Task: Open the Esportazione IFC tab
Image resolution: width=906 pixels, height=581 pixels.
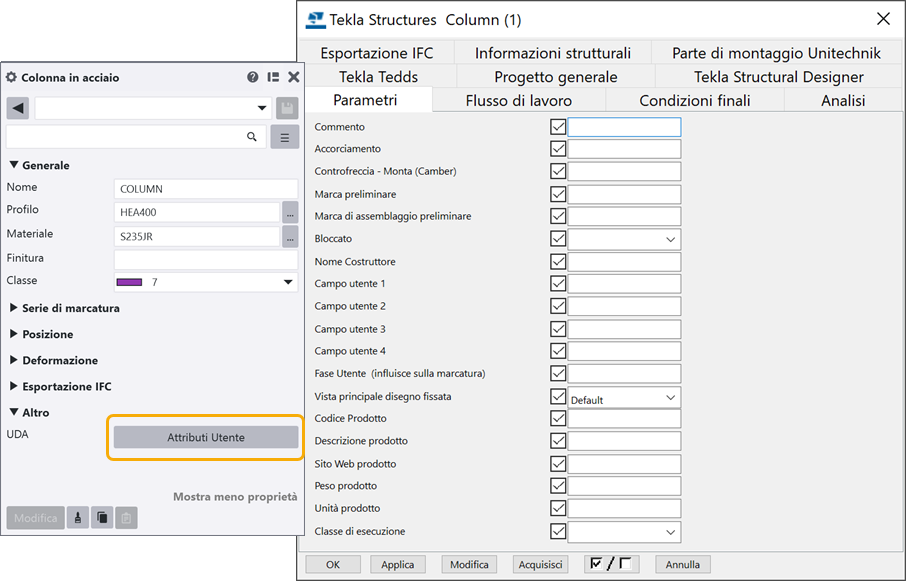Action: (x=377, y=53)
